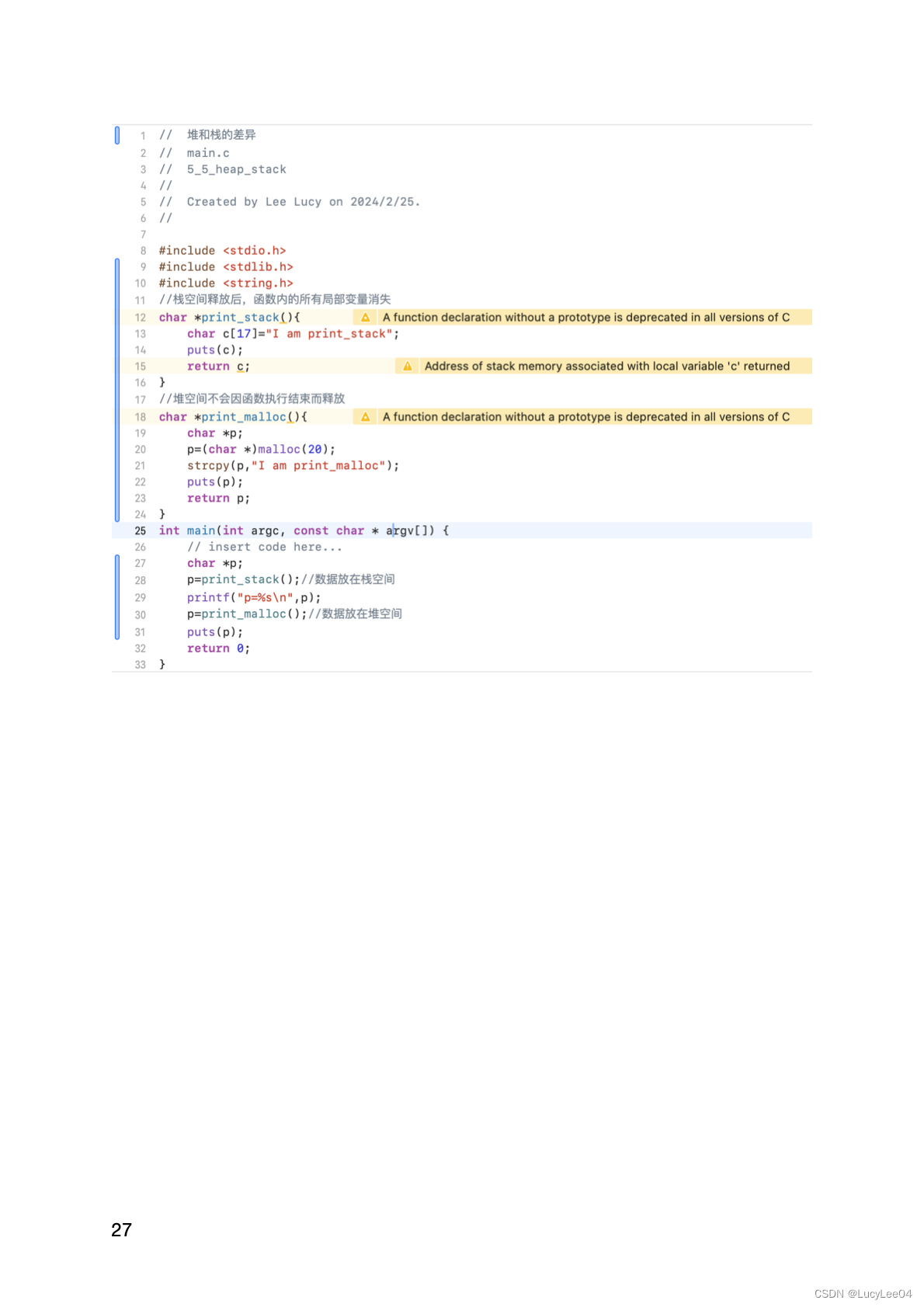Click warning triangle icon on line 15
Screen dimensions: 924x1307
407,367
